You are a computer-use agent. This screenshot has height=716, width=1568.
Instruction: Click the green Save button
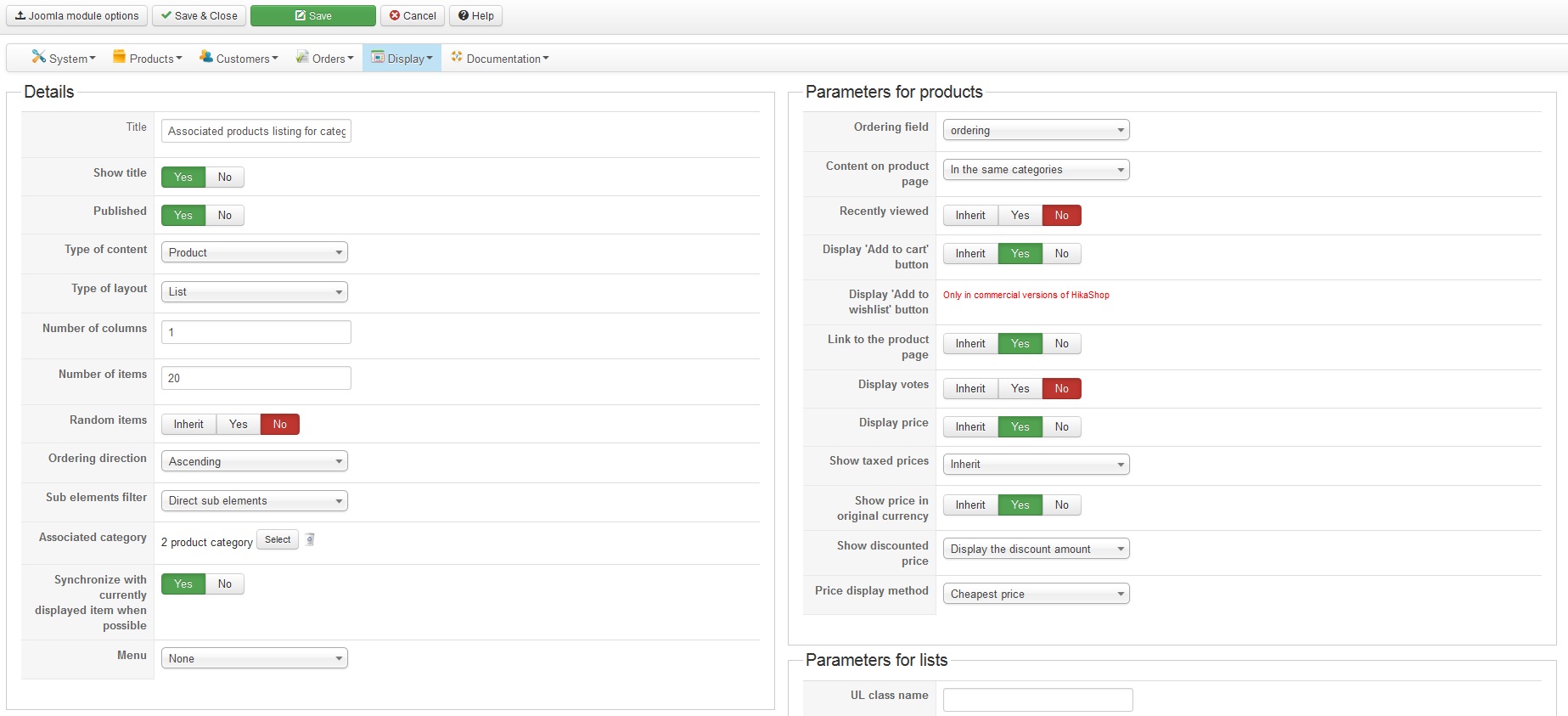[313, 16]
